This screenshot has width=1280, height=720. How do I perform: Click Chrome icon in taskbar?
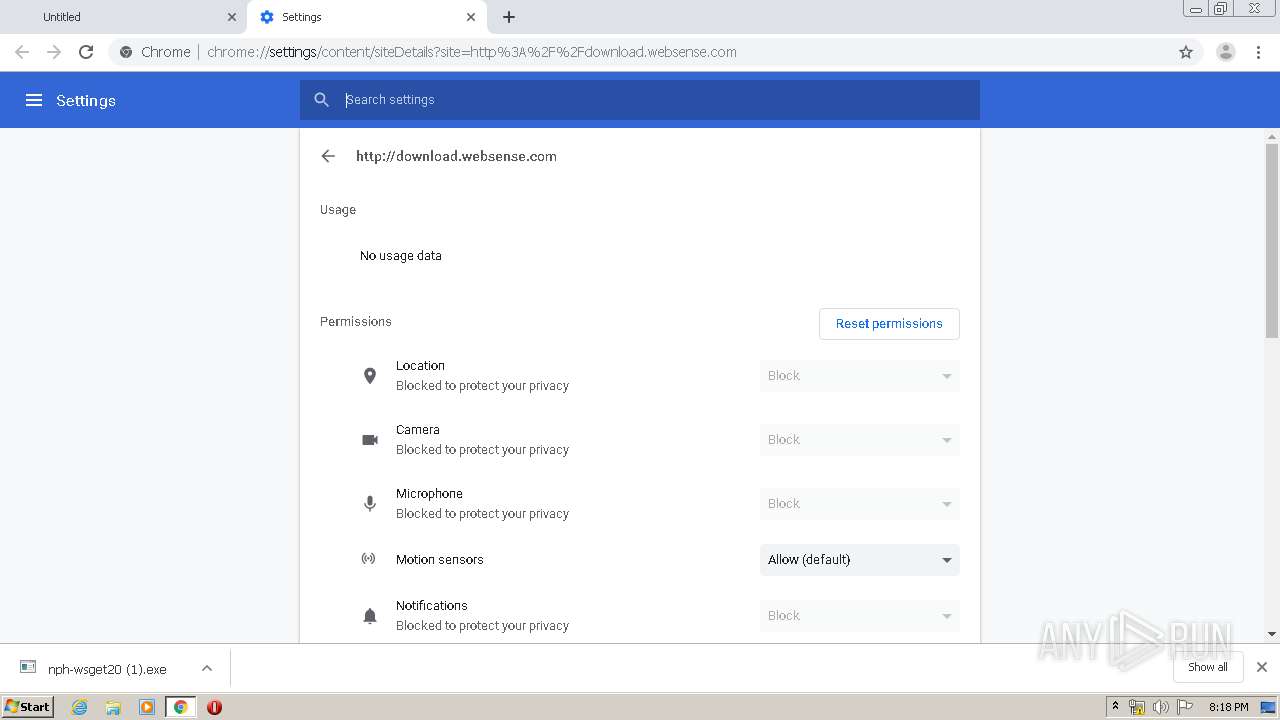(180, 707)
